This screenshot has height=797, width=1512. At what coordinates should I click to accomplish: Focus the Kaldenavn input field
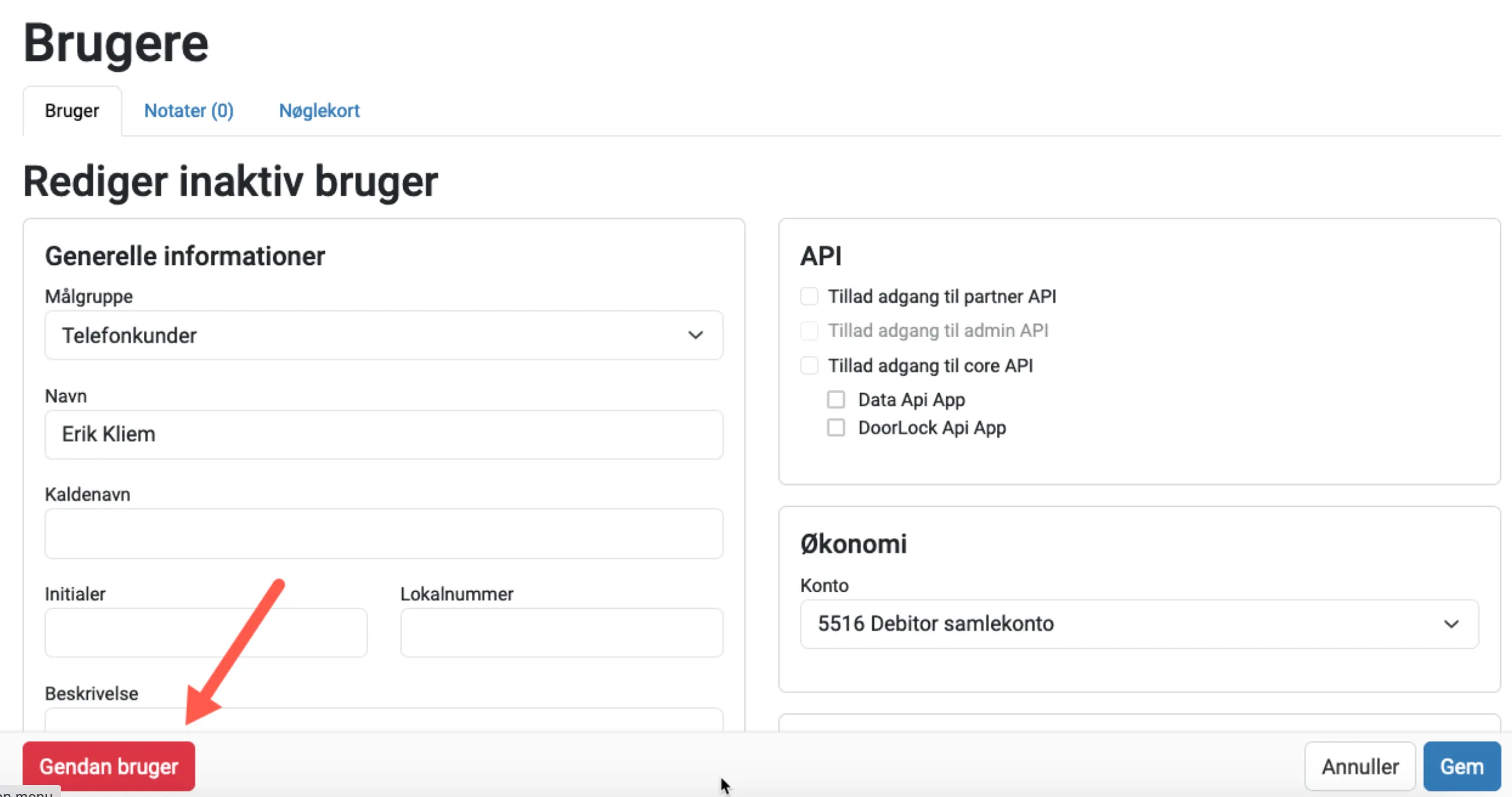383,533
